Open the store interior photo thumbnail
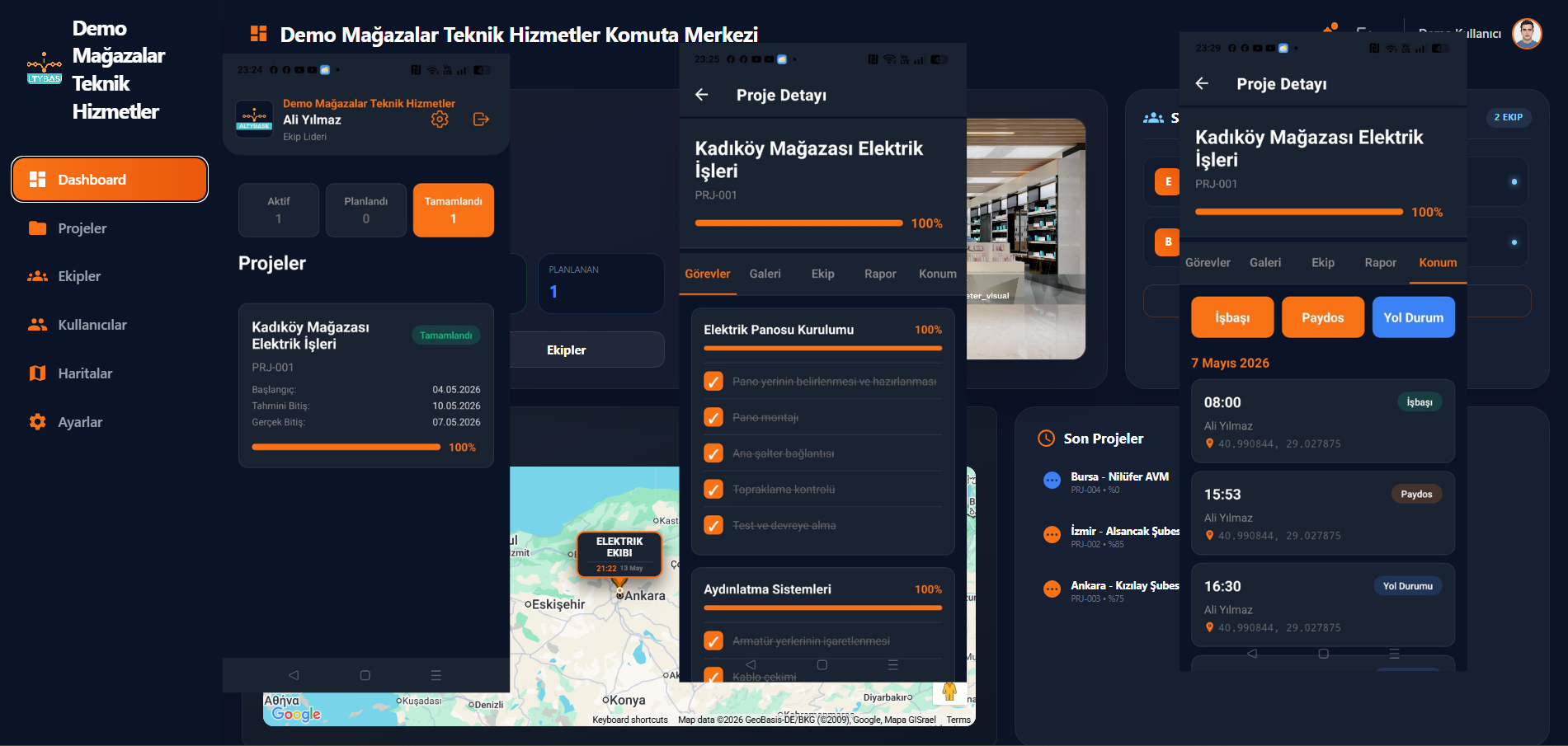The width and height of the screenshot is (1568, 746). pyautogui.click(x=1026, y=239)
